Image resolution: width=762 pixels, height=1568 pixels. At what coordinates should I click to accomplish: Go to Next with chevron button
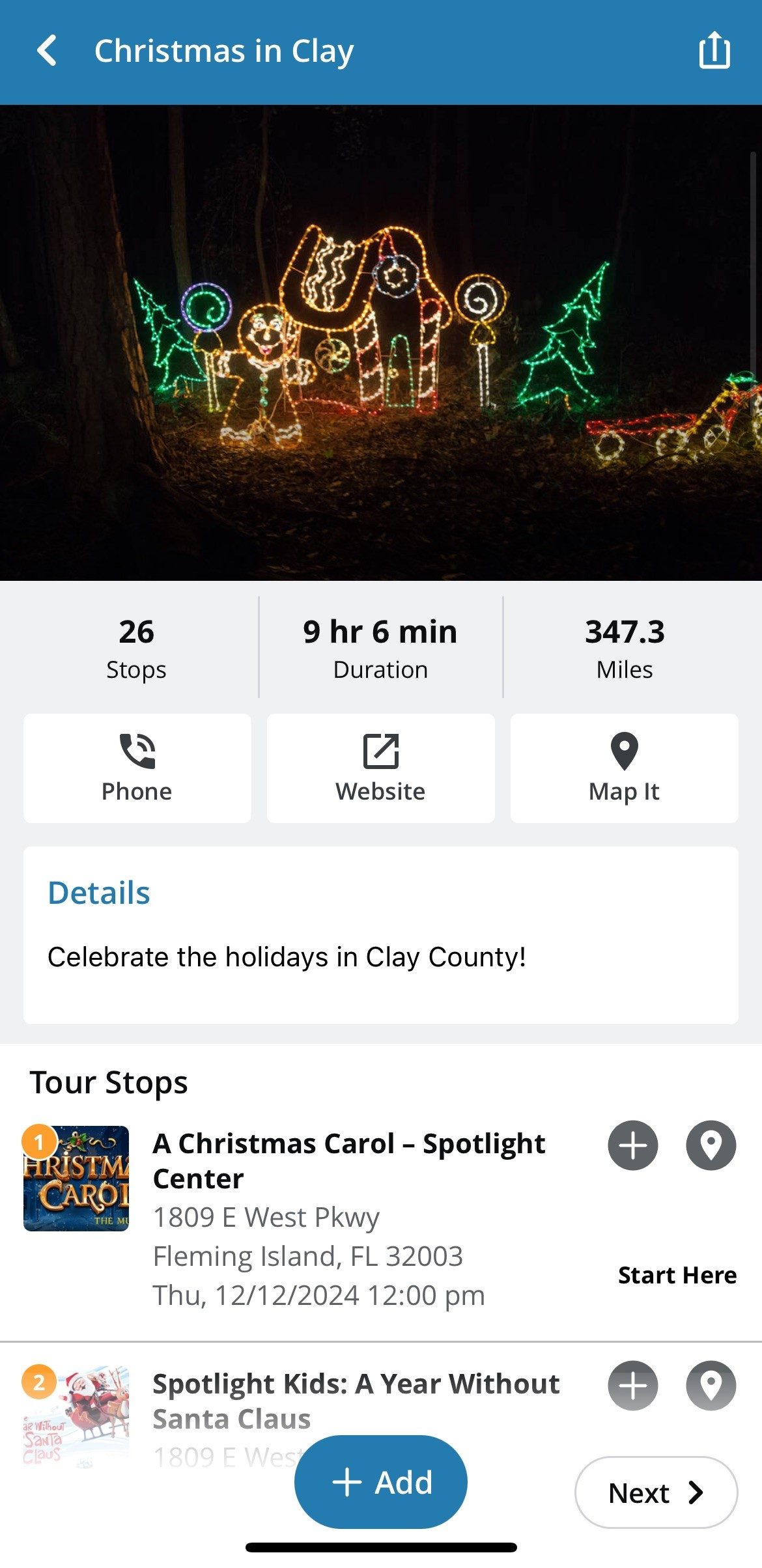pos(656,1492)
